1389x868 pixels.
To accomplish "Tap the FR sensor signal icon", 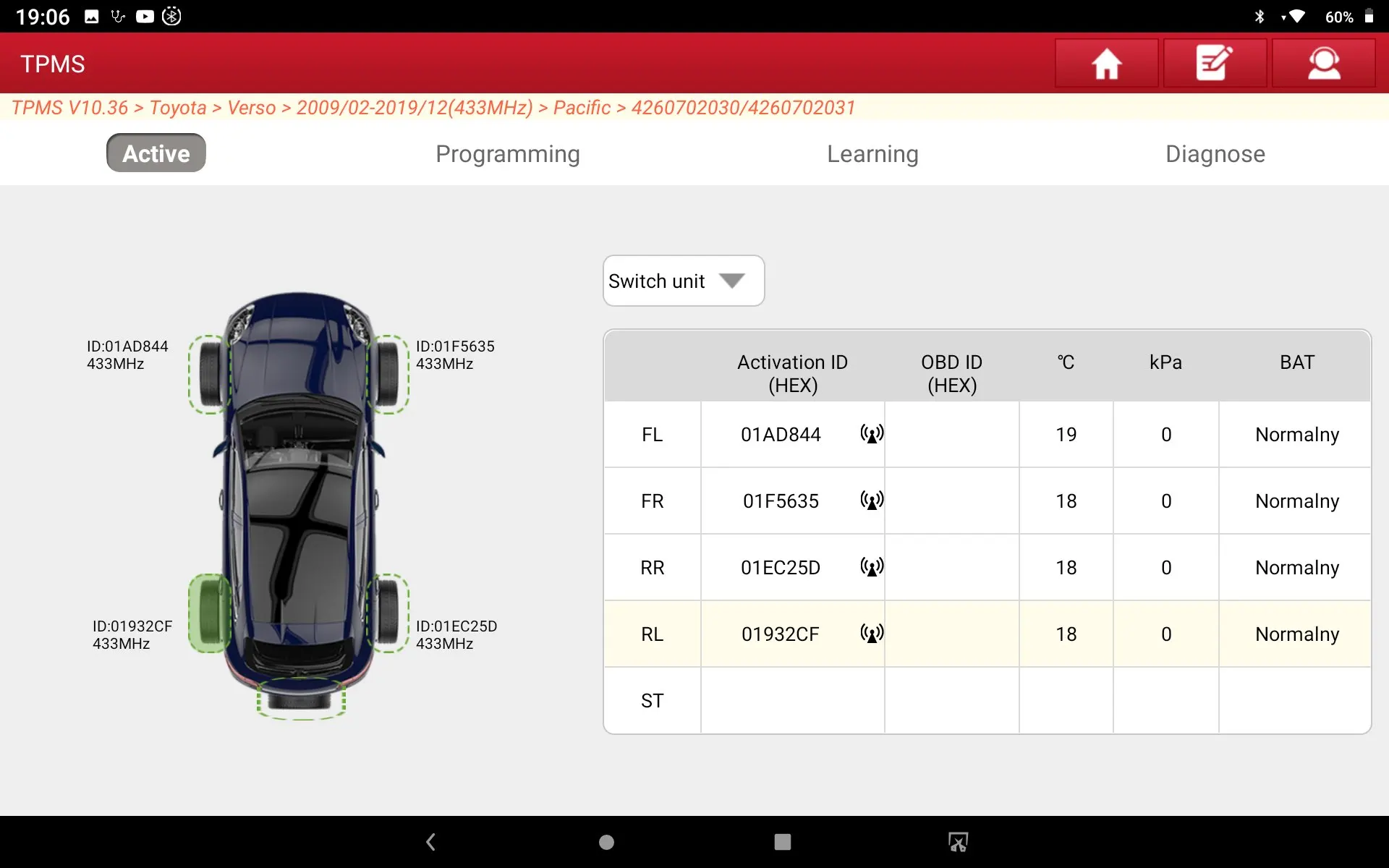I will [872, 501].
